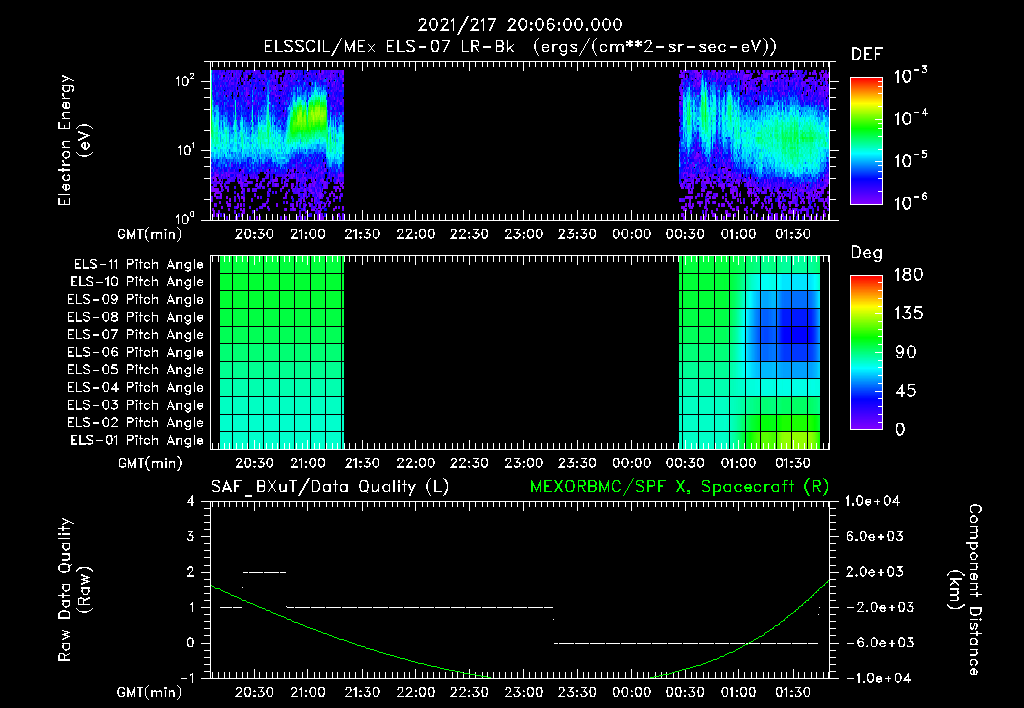Click the 1.0e+04 right axis value
This screenshot has height=708, width=1024.
(x=873, y=501)
